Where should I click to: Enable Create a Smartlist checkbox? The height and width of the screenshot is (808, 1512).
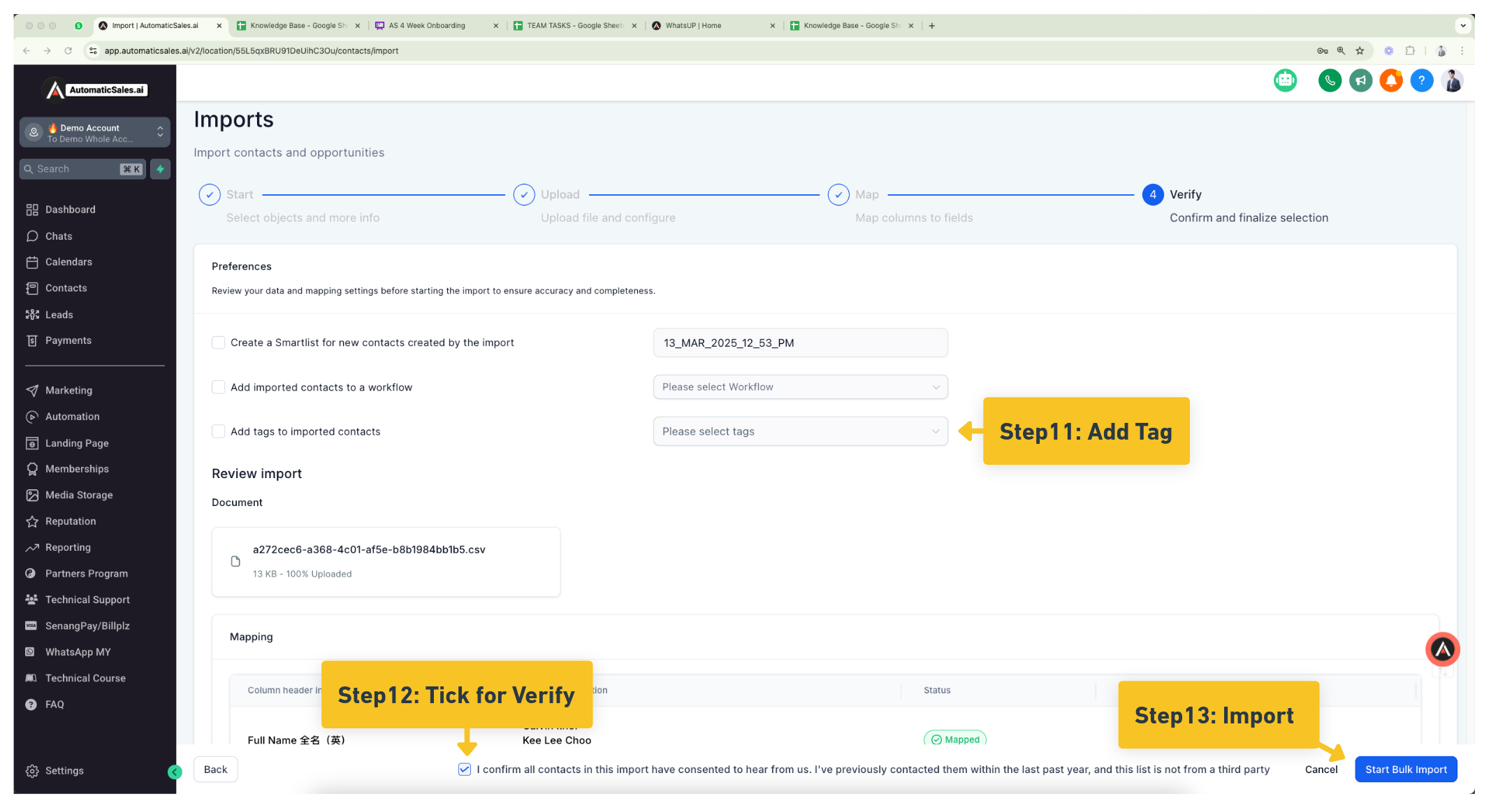[x=219, y=342]
